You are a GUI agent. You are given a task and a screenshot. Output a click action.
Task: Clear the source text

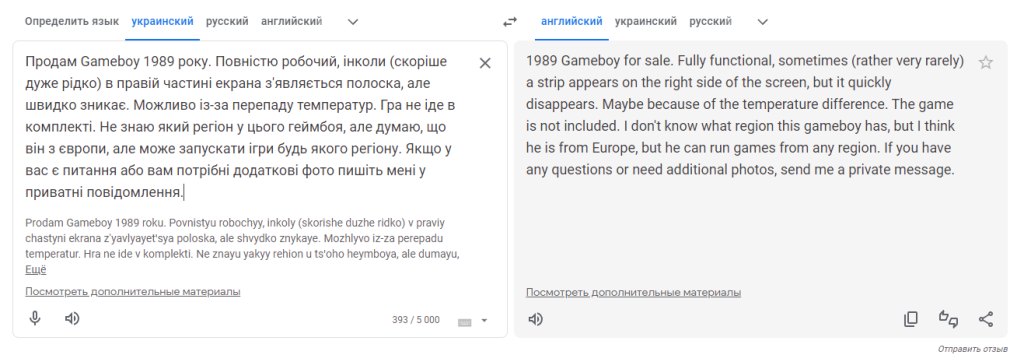coord(485,63)
